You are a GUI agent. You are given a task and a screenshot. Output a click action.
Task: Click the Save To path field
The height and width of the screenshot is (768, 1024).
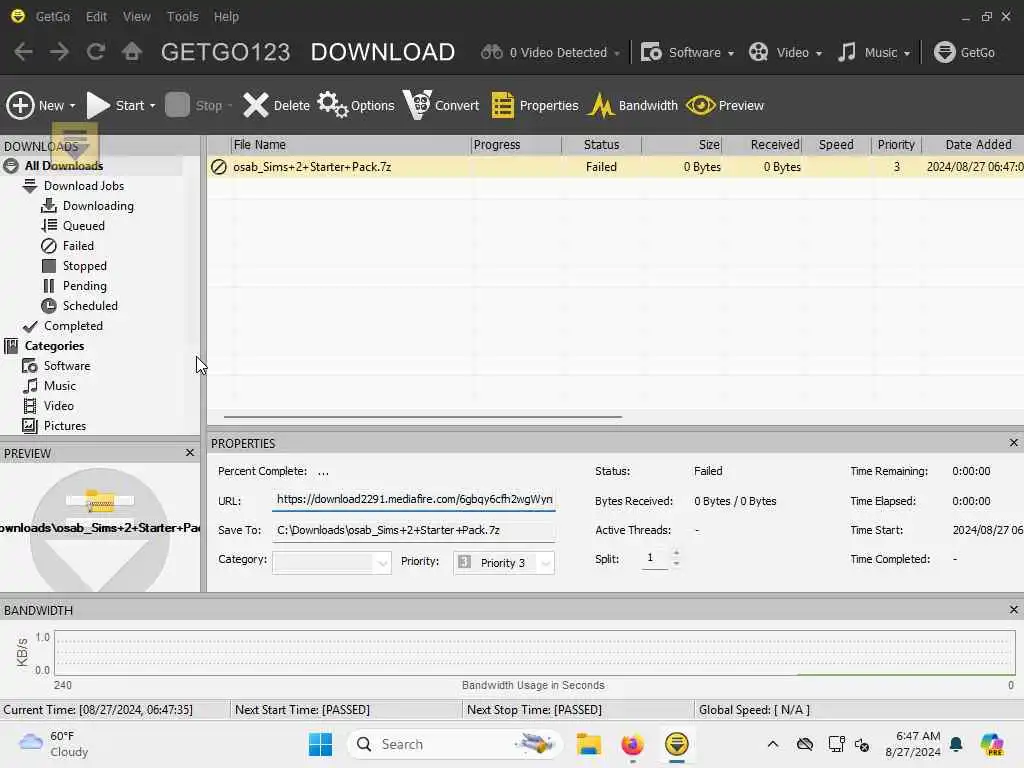(x=414, y=530)
